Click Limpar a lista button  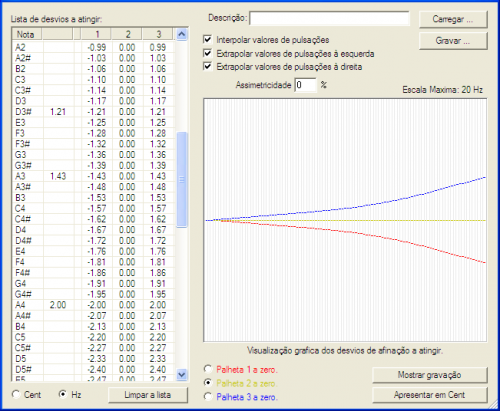[x=148, y=395]
